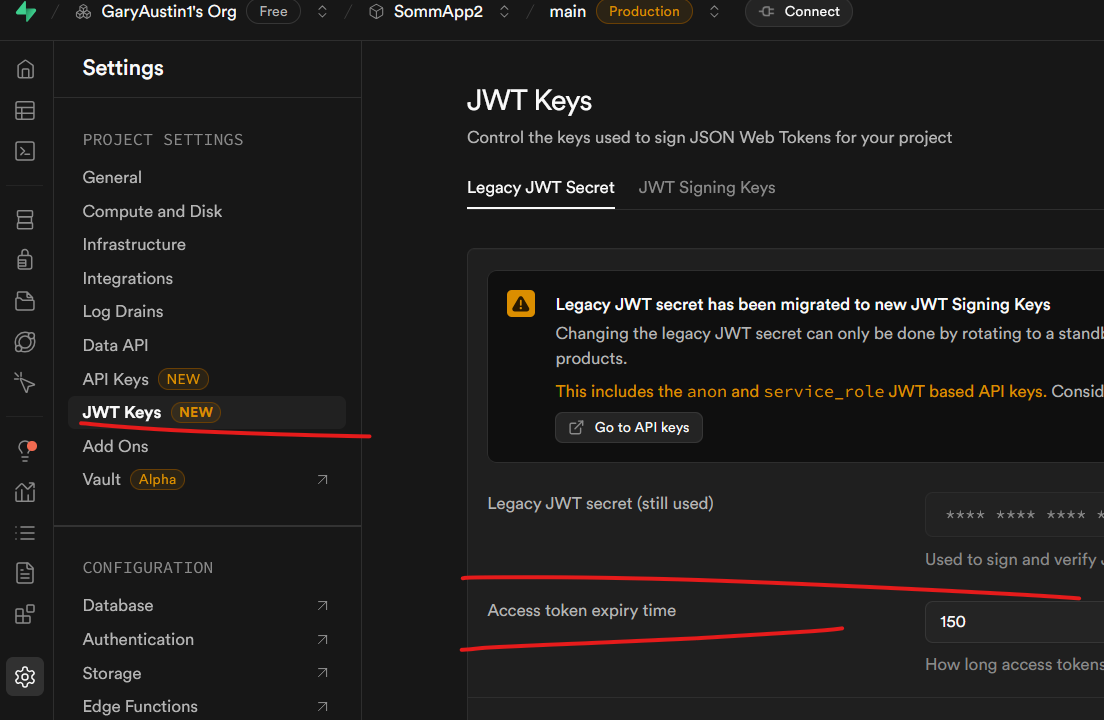The image size is (1104, 720).
Task: Open Database configuration link
Action: pos(118,605)
